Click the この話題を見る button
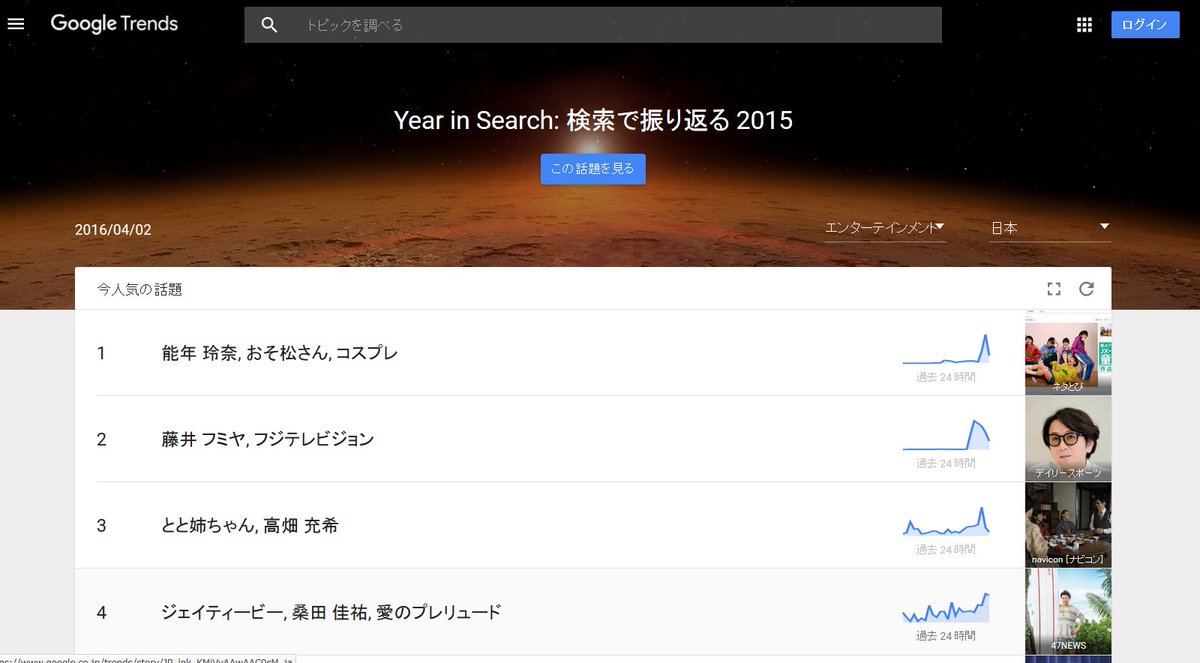This screenshot has height=663, width=1200. [x=593, y=169]
